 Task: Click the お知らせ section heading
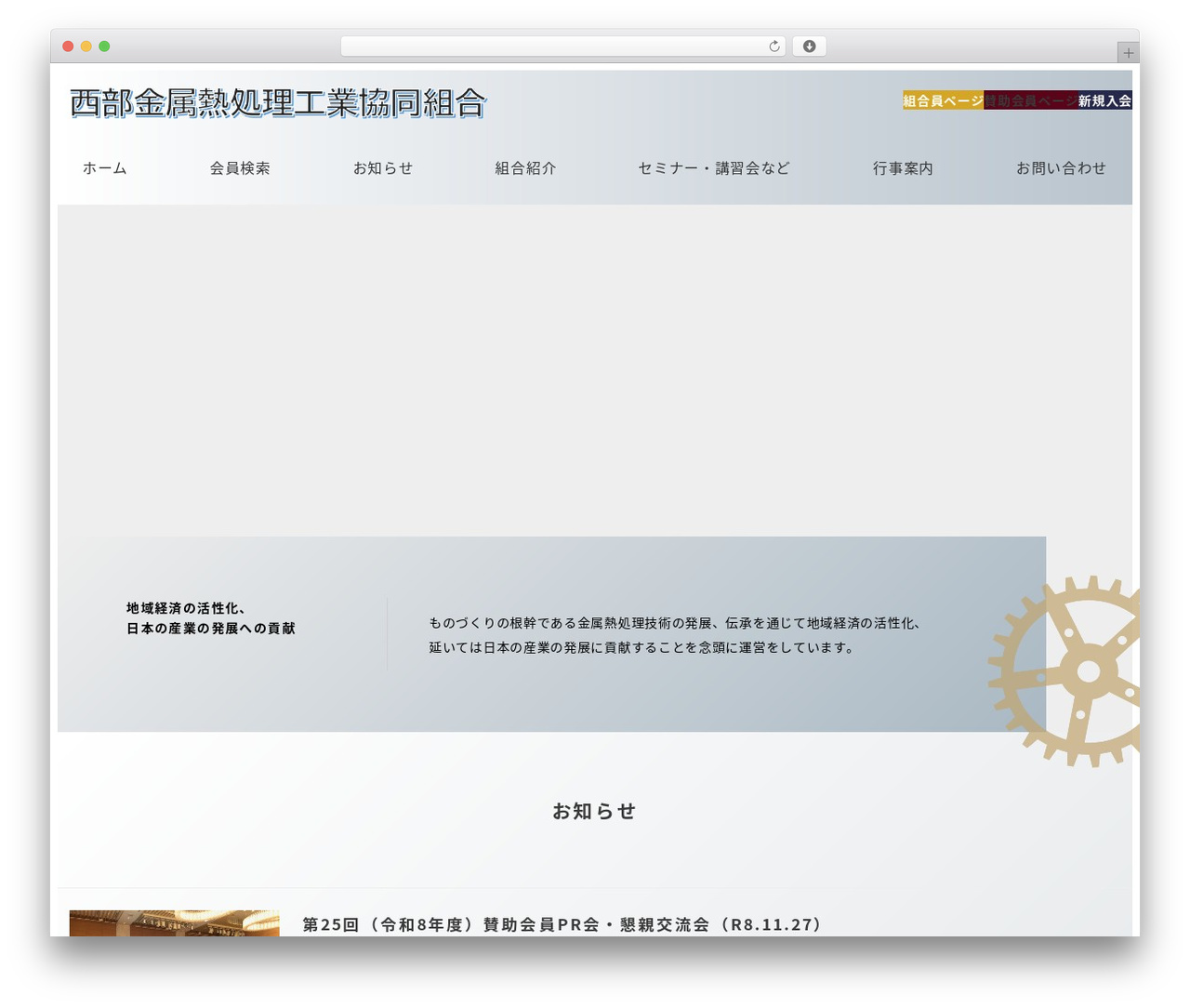[594, 811]
